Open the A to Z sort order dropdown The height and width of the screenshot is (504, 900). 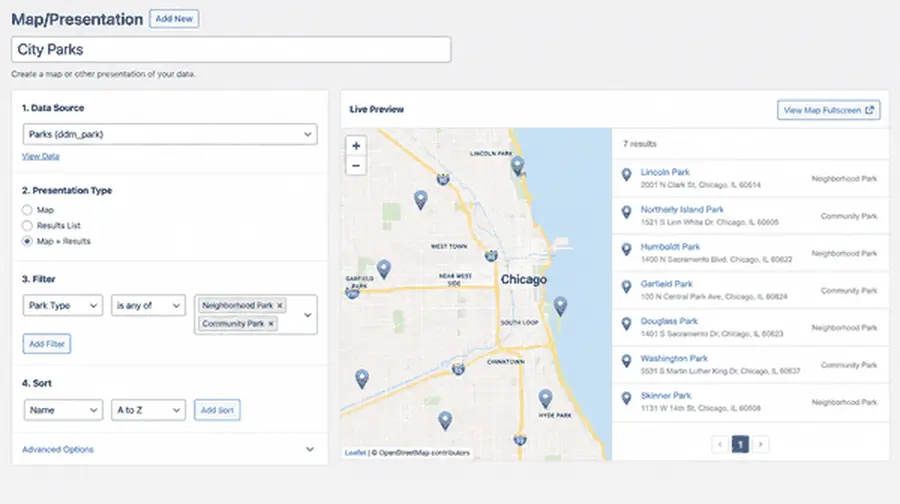point(148,410)
